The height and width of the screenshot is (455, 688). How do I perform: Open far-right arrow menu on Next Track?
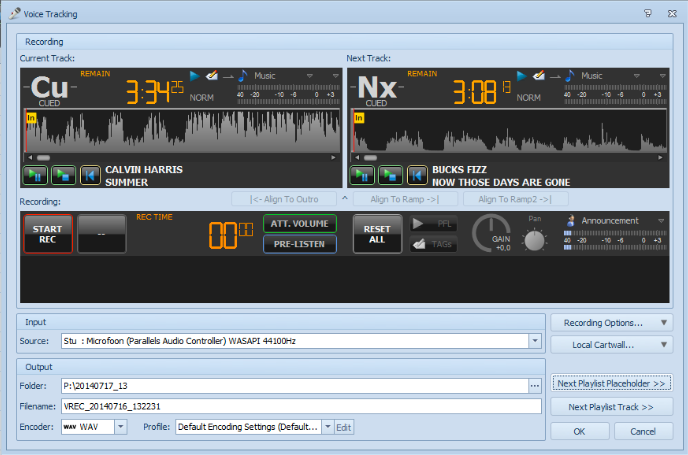pos(663,76)
